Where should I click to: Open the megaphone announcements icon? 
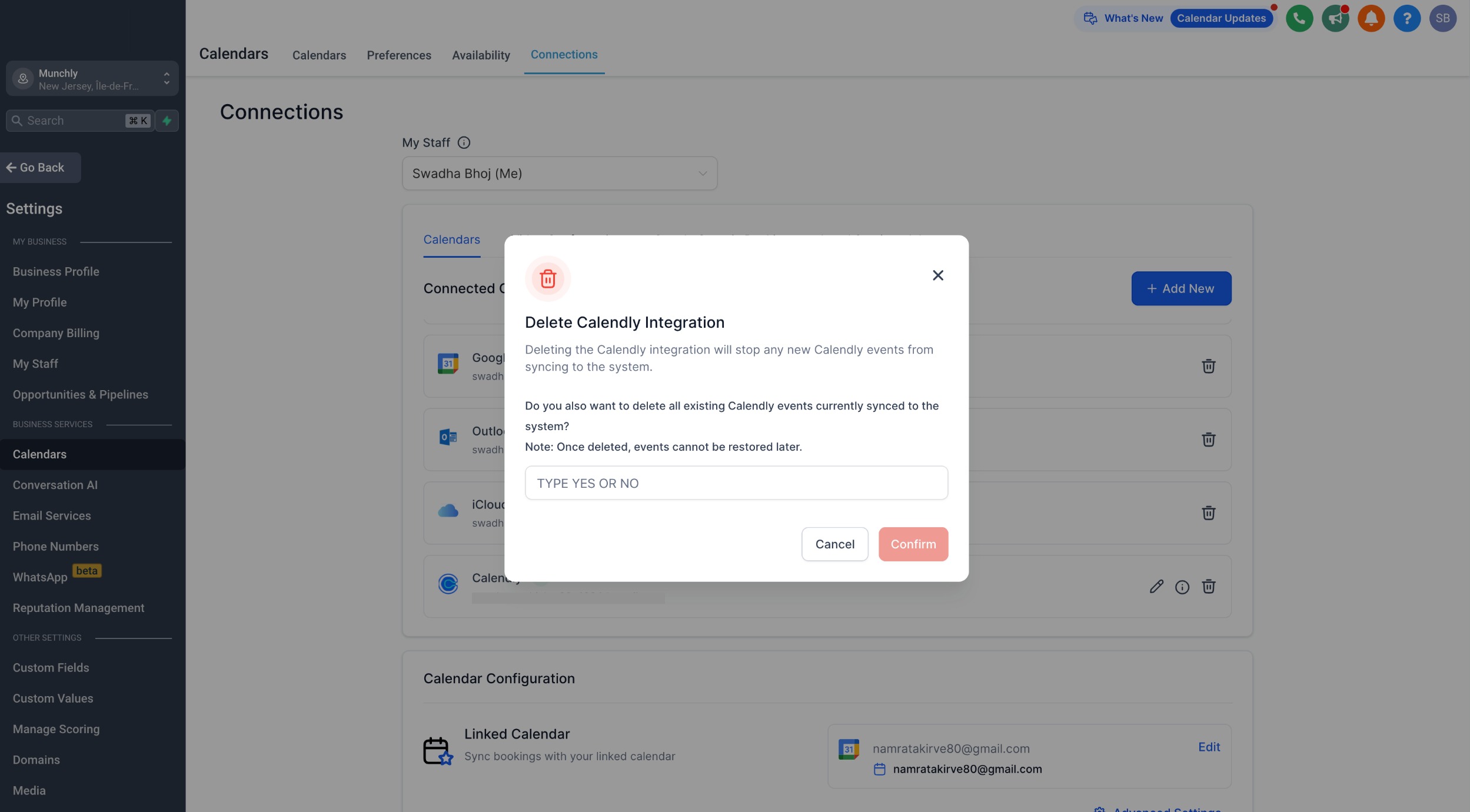(1335, 18)
